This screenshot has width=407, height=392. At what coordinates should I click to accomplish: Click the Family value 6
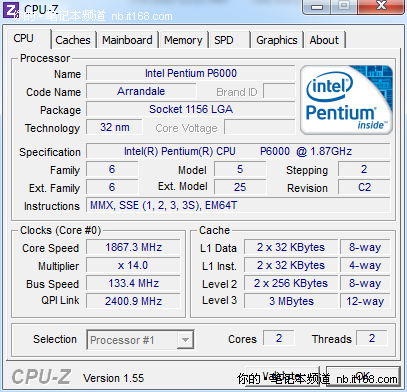pos(112,169)
